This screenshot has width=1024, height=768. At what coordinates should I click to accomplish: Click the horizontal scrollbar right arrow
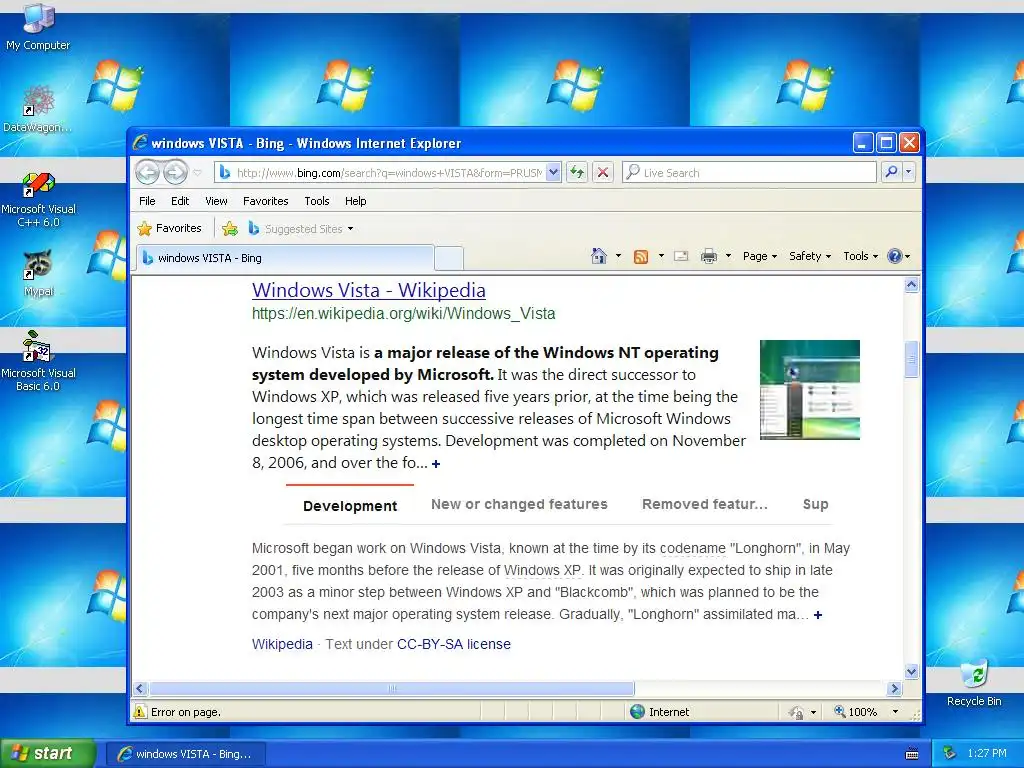(x=895, y=688)
